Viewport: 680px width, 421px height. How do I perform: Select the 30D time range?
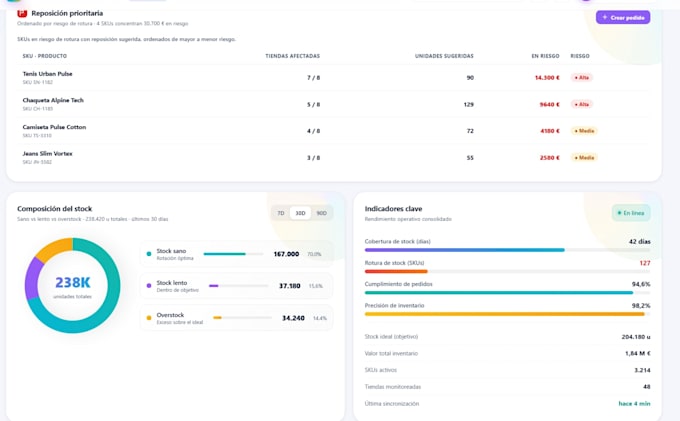pos(300,213)
